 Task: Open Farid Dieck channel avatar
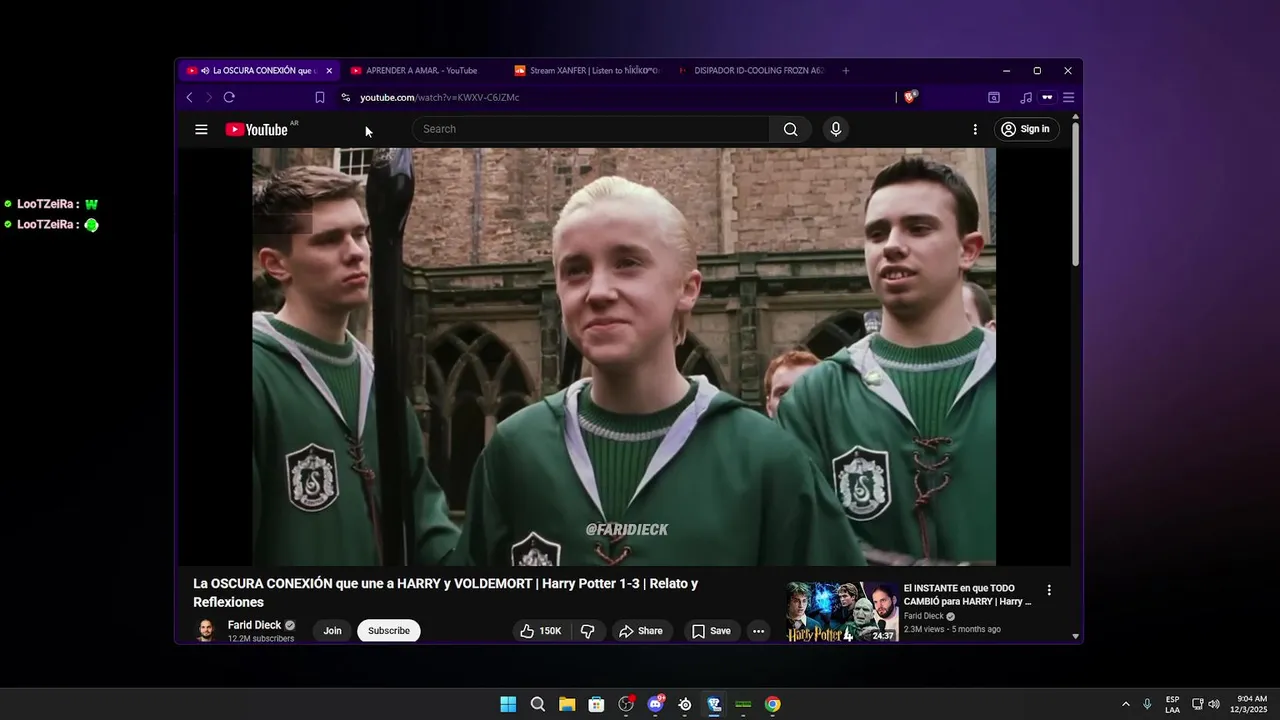coord(206,631)
